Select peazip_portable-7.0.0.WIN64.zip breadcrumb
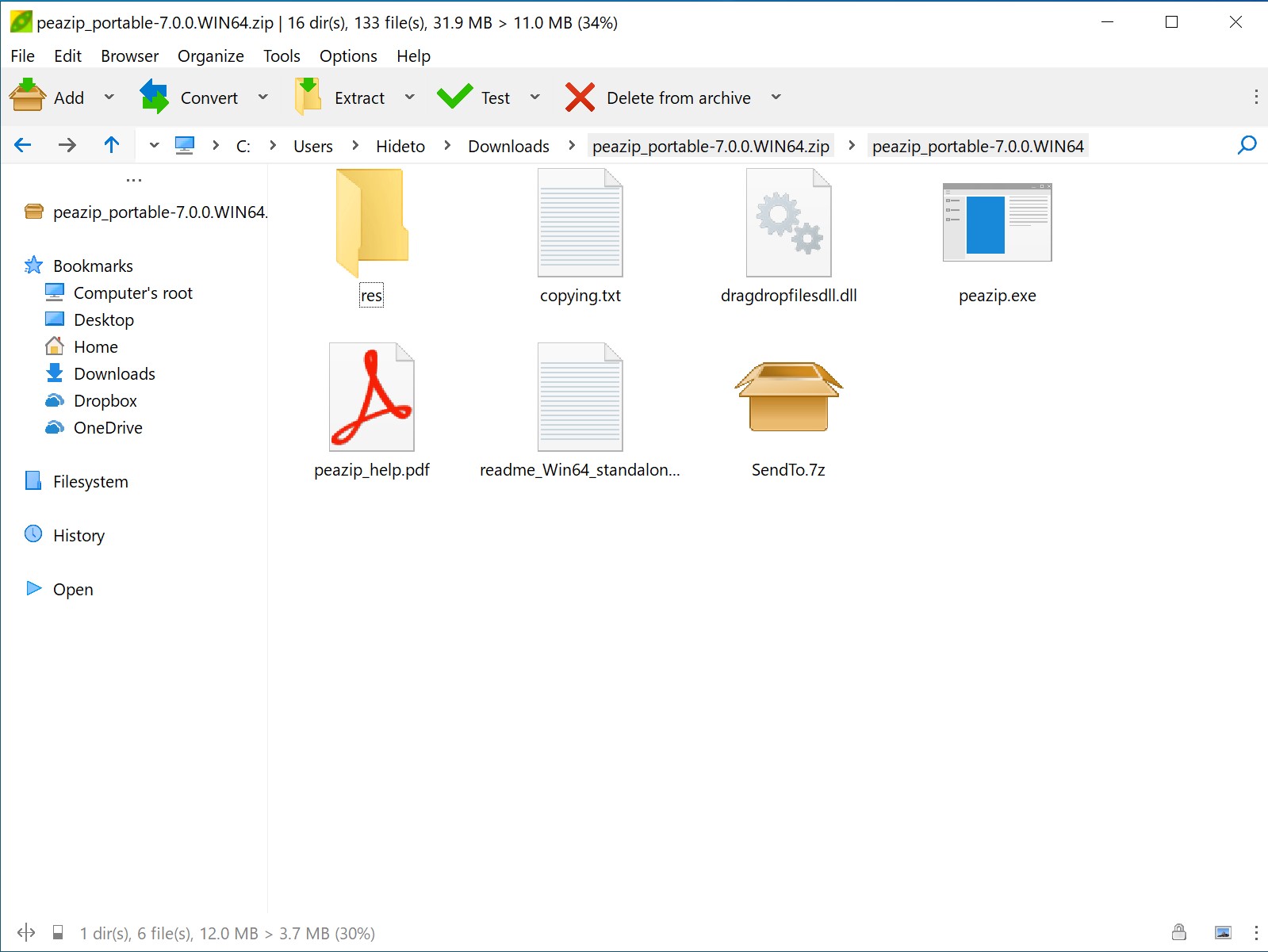Screen dimensions: 1268x952 pos(711,146)
